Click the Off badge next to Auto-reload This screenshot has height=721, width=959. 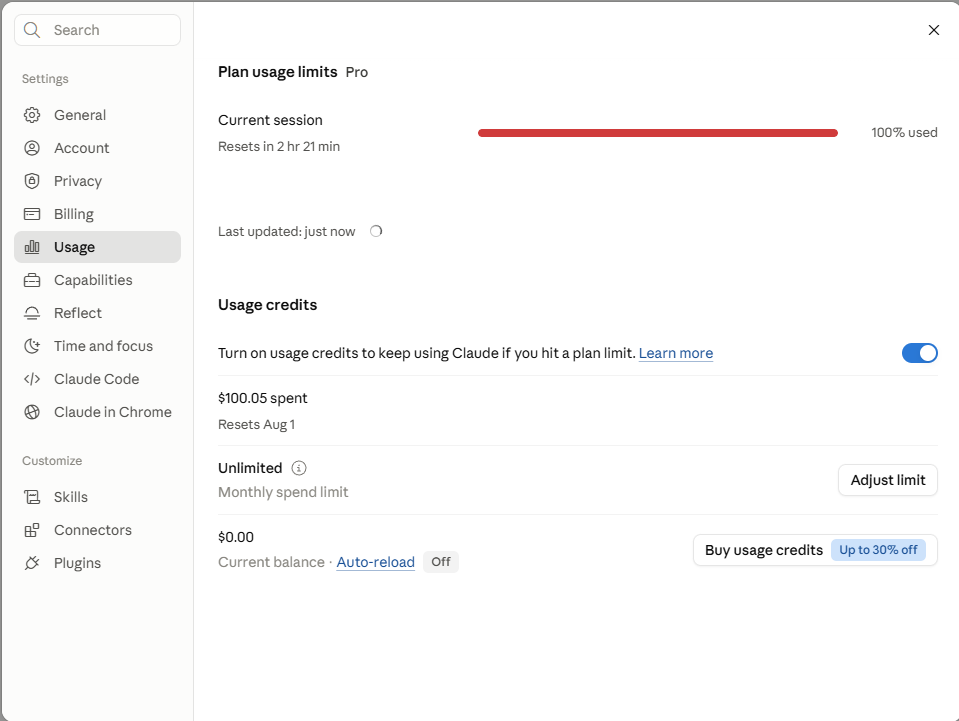441,561
